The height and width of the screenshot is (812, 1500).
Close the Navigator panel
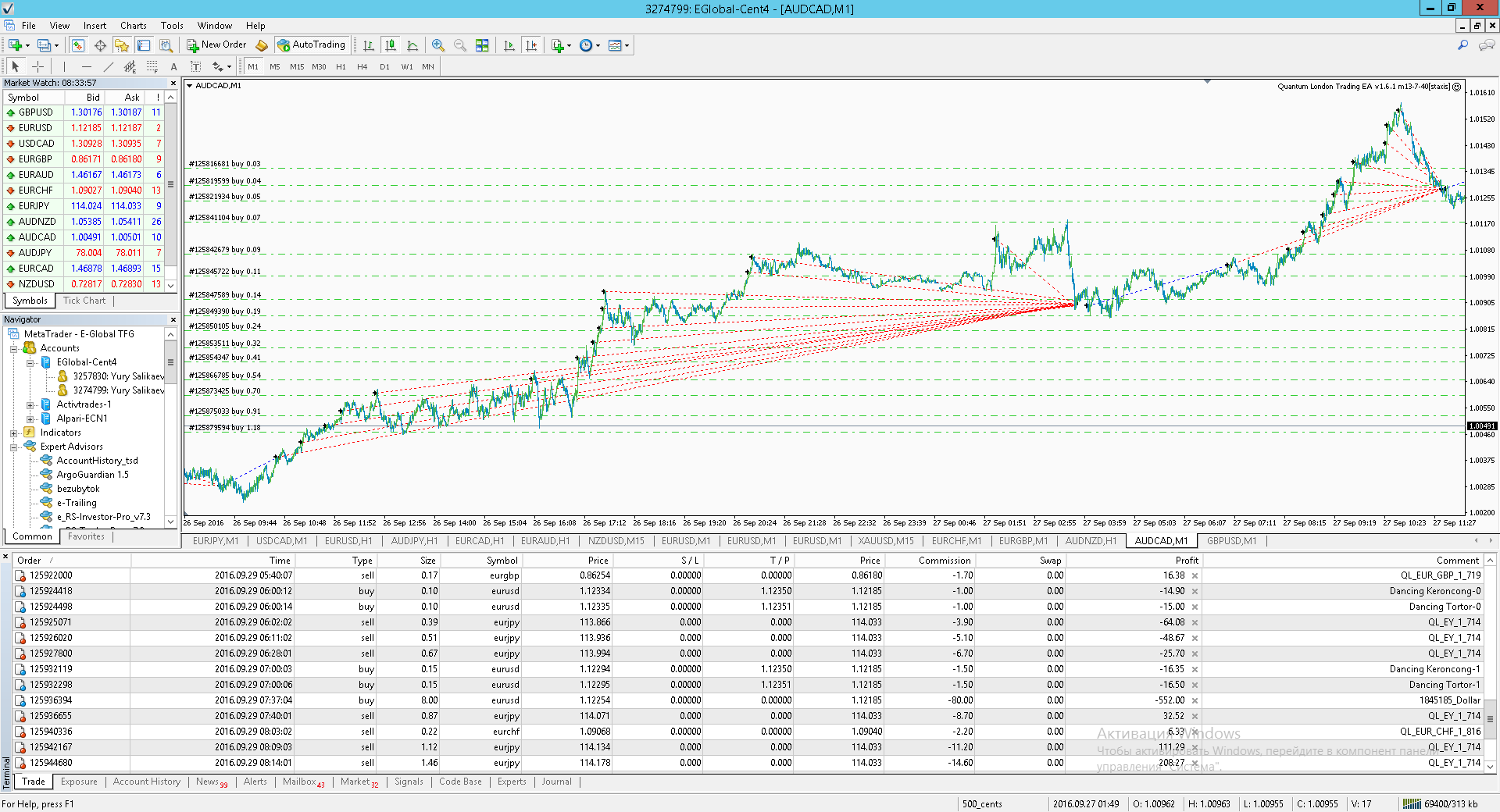[173, 319]
